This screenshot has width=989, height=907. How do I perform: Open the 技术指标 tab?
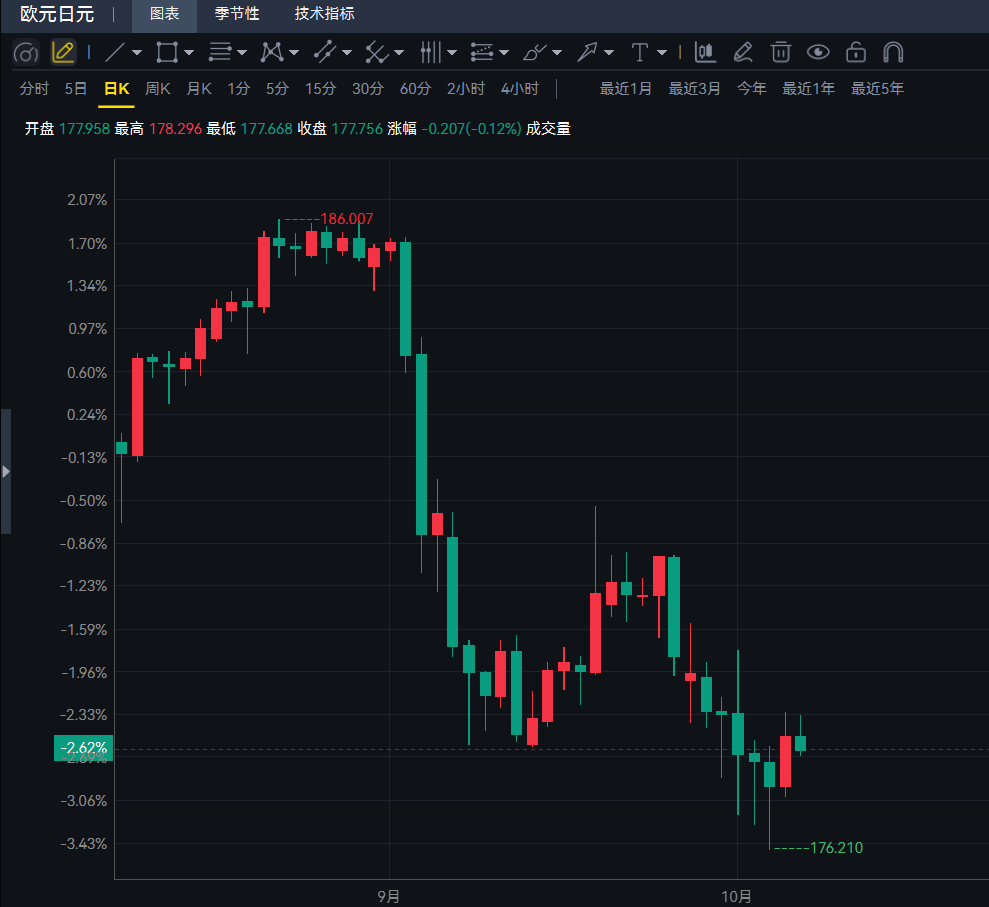324,14
